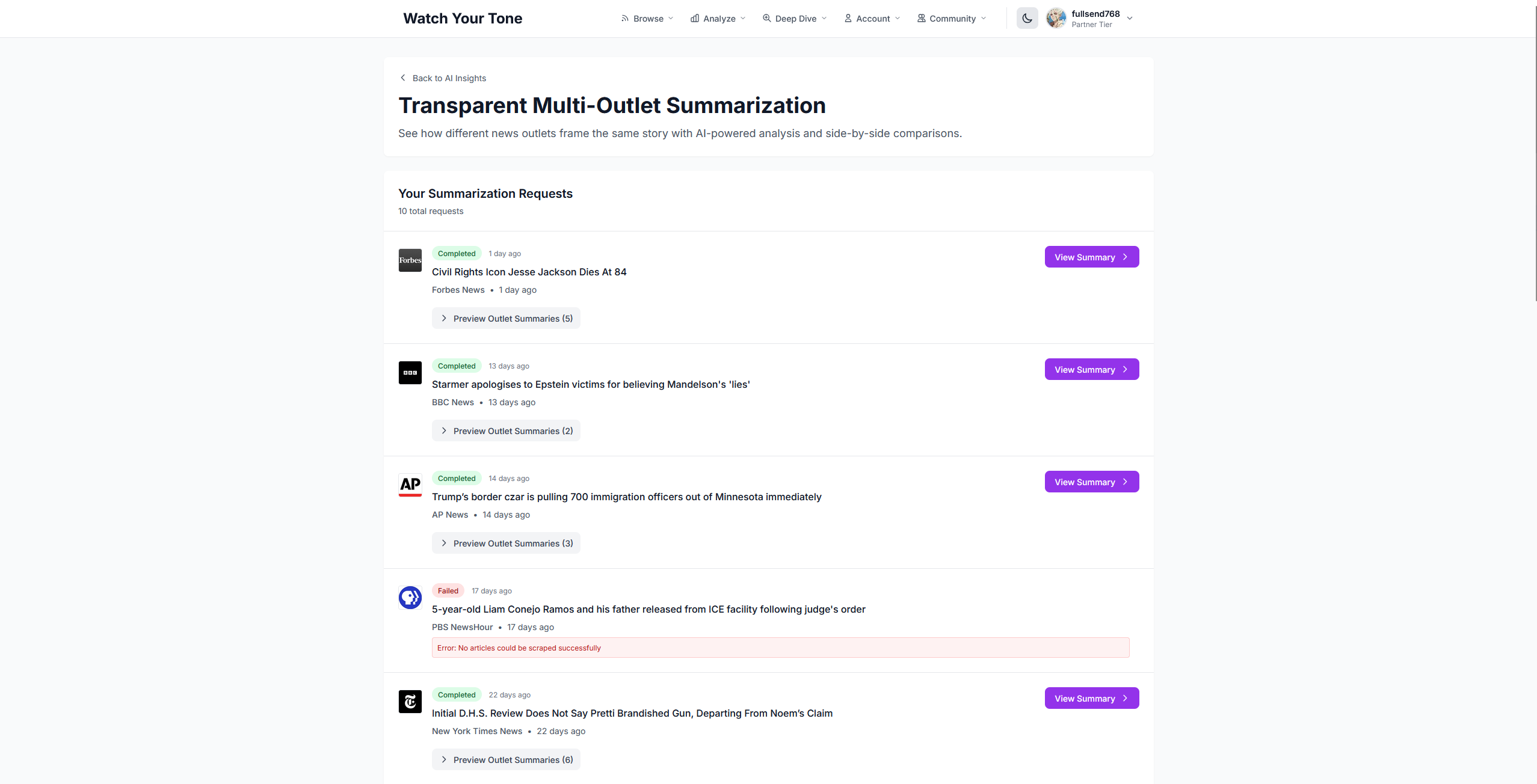Click the back arrow beside AI Insights

click(403, 78)
